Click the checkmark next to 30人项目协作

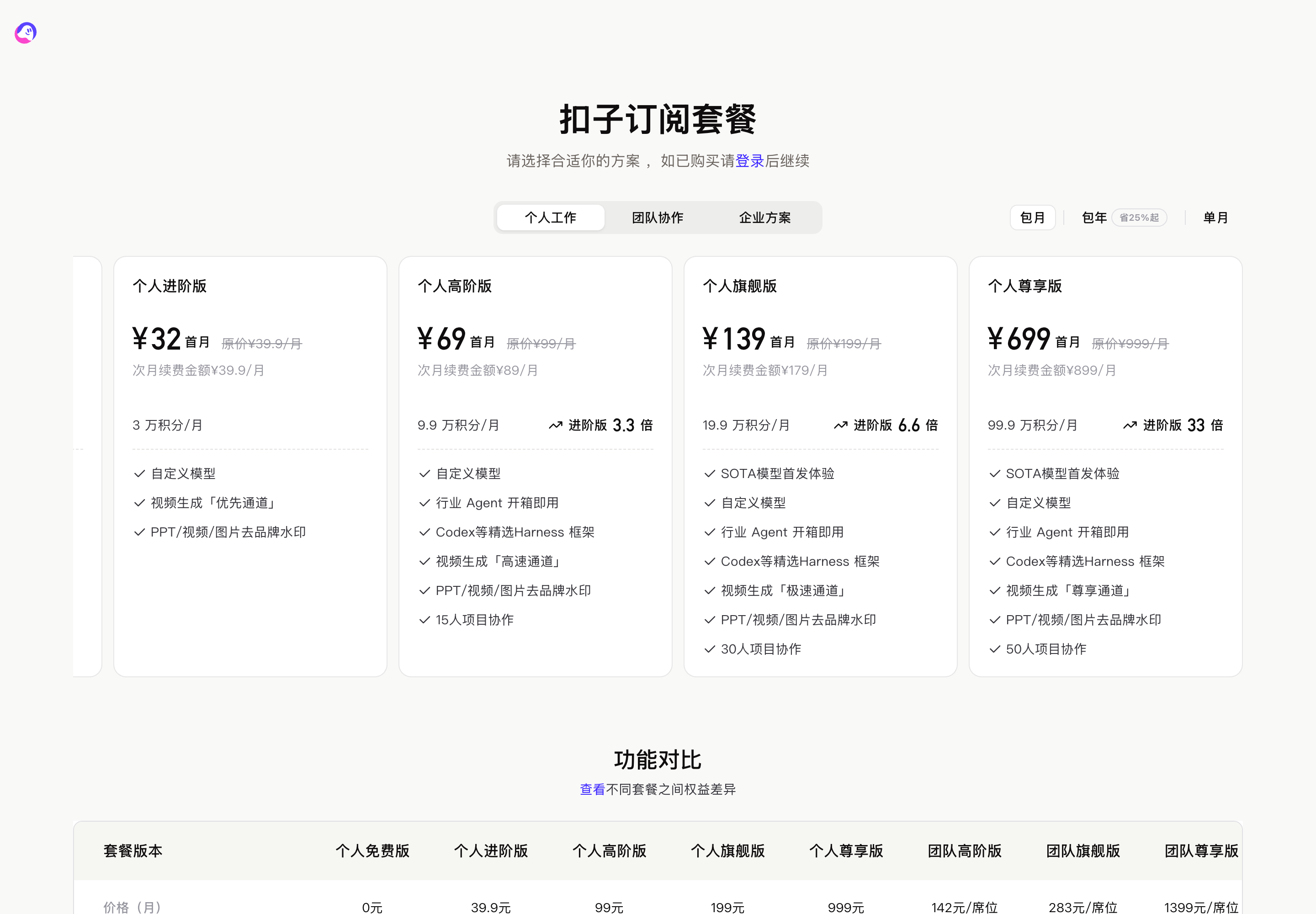point(710,649)
